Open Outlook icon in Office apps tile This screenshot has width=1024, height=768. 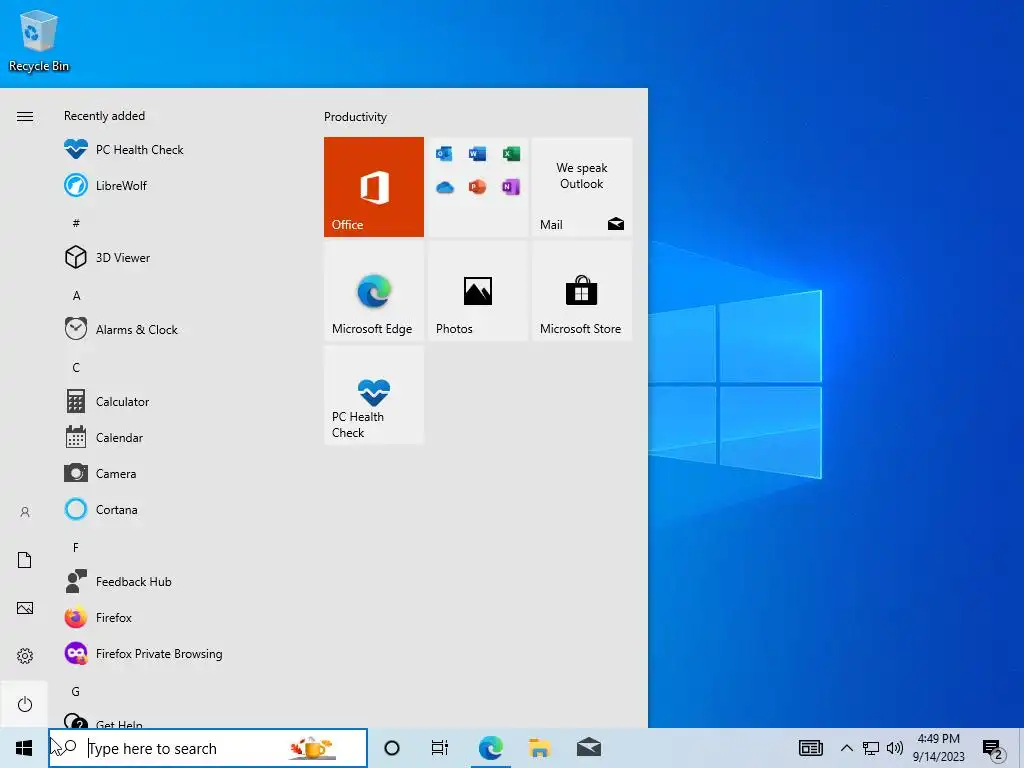pos(444,153)
